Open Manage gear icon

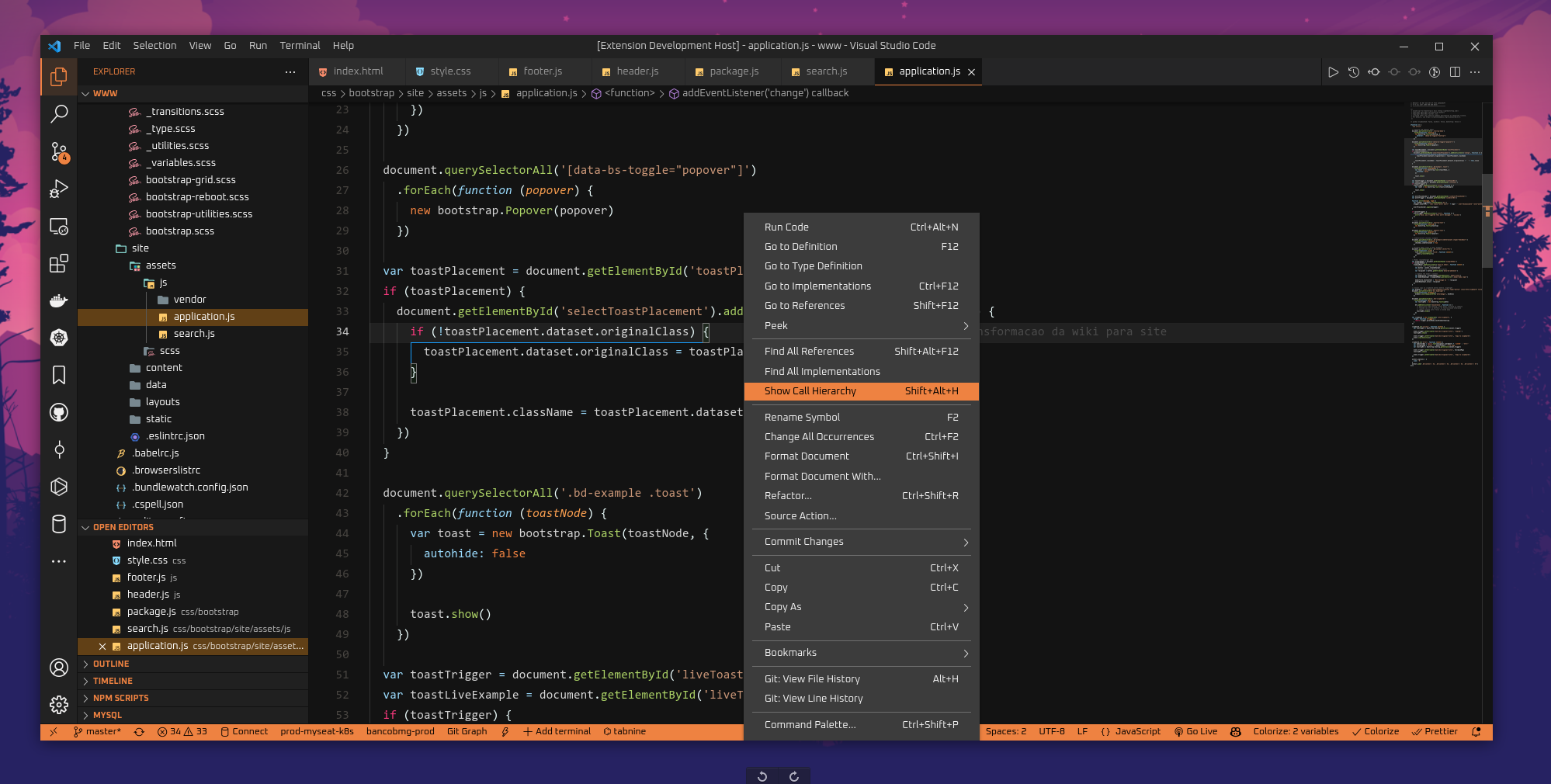point(59,704)
